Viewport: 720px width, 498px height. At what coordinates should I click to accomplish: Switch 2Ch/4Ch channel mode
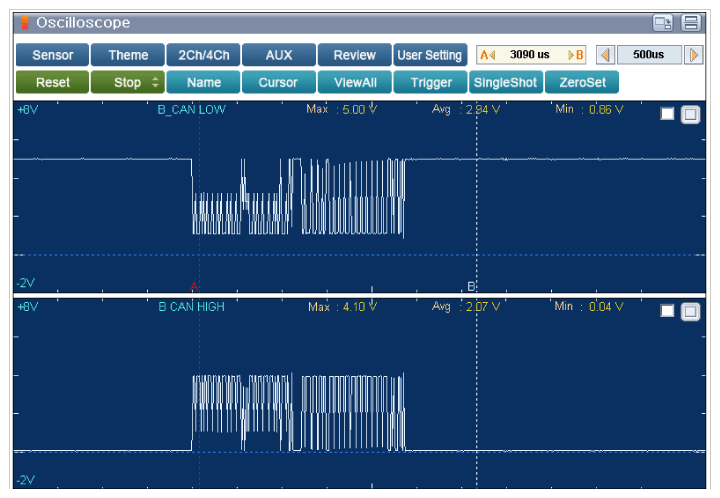point(203,55)
